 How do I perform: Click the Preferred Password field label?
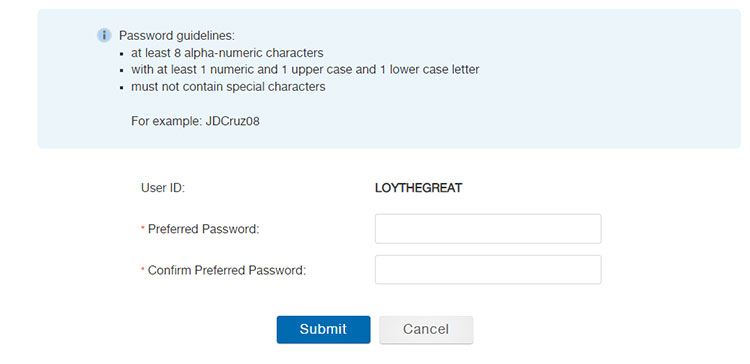pyautogui.click(x=203, y=230)
